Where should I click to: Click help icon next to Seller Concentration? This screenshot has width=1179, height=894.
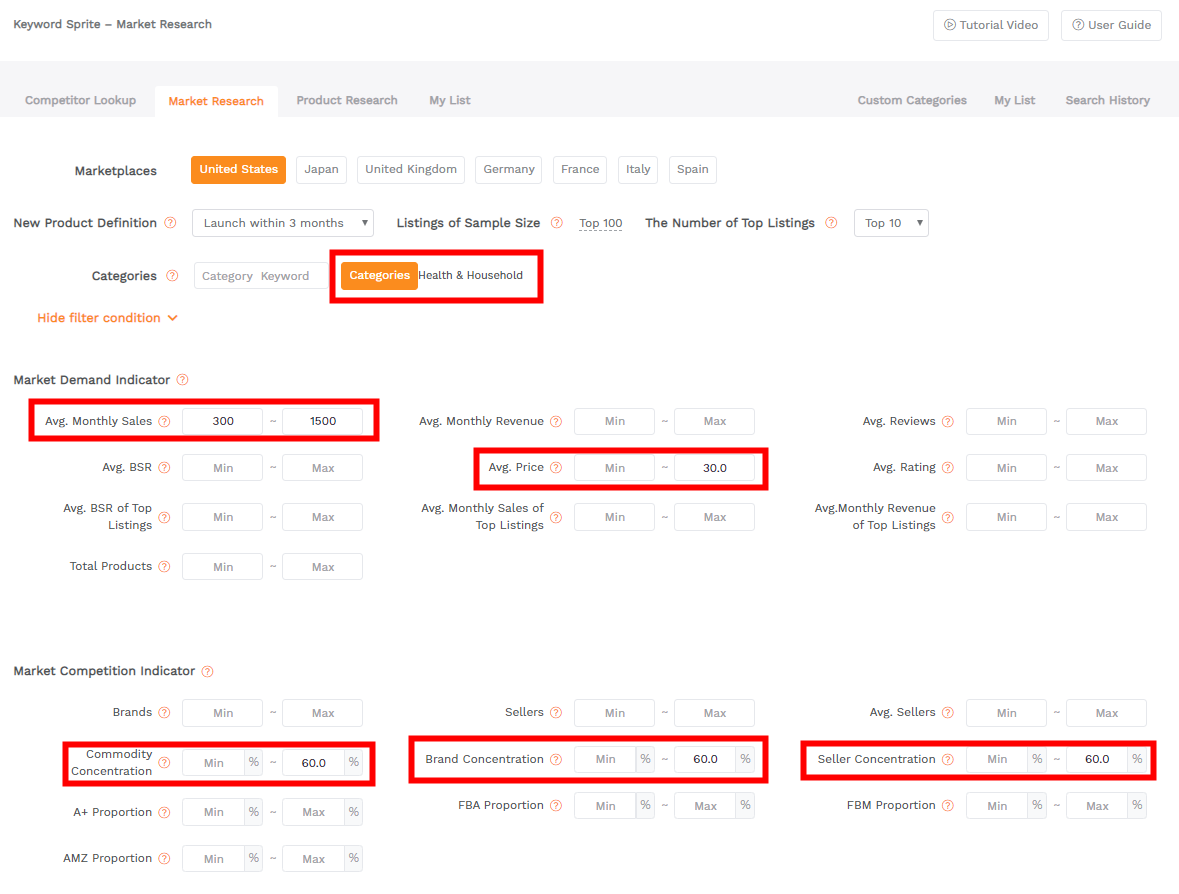pos(948,760)
